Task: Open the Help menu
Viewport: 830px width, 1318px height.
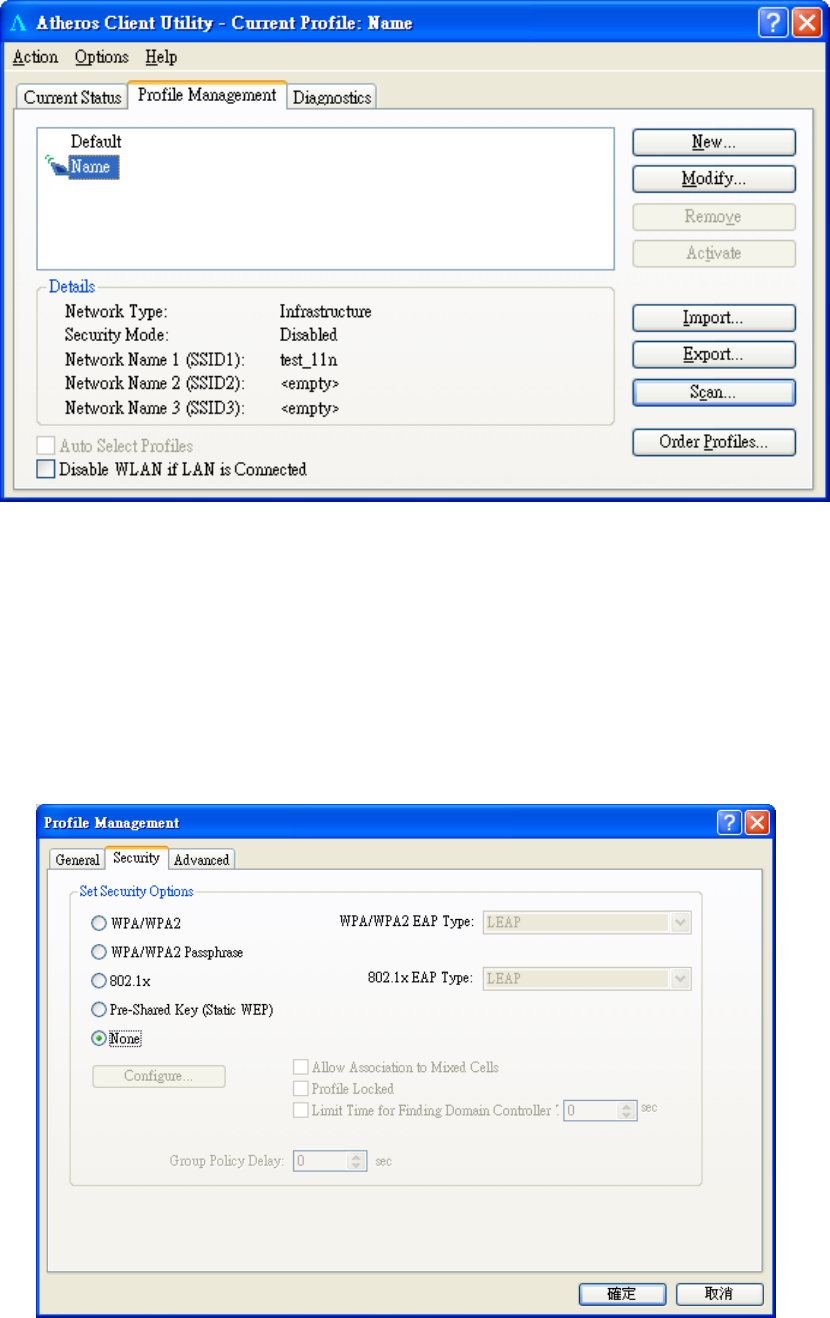Action: [x=161, y=57]
